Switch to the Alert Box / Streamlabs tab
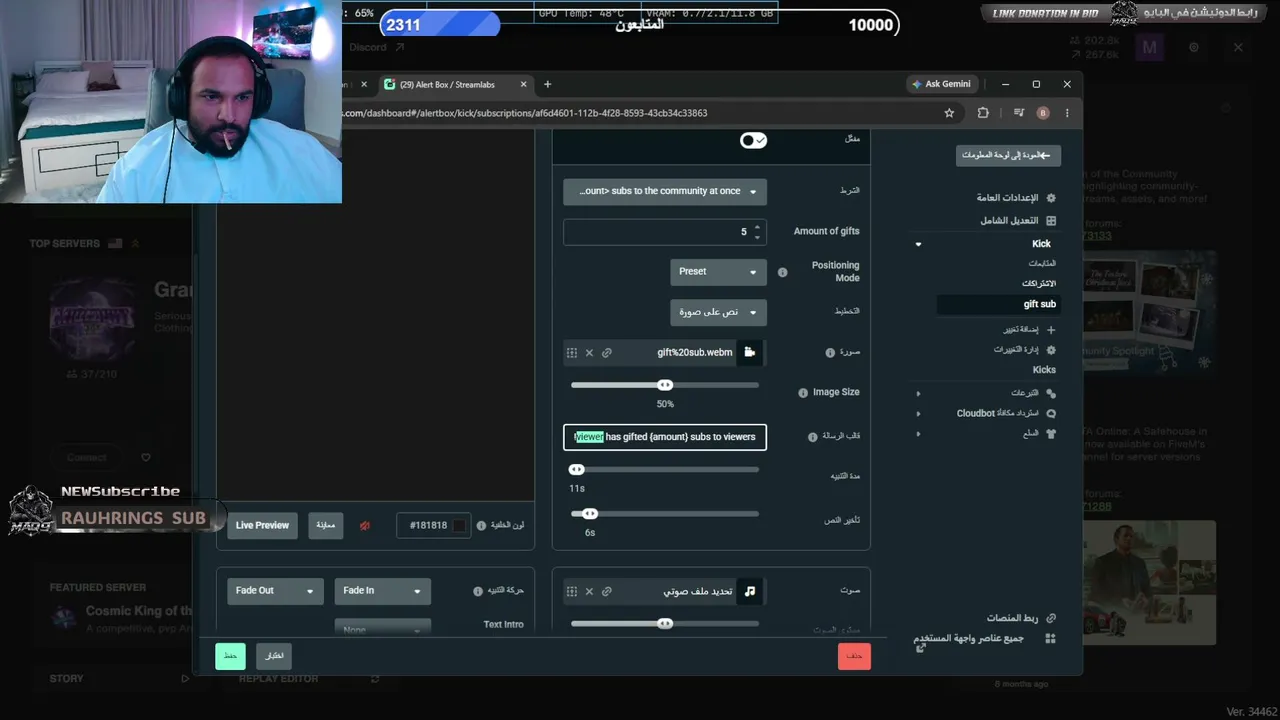Screen dimensions: 1280x720 point(456,85)
